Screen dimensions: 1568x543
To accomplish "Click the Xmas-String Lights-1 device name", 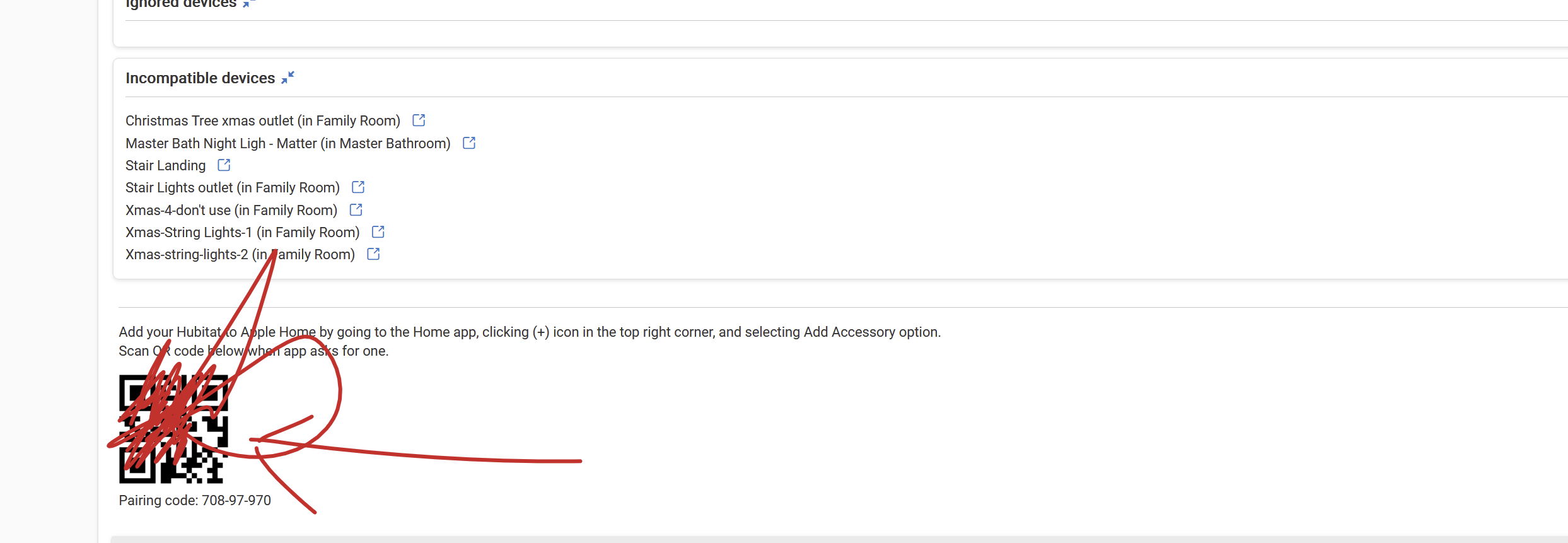I will click(242, 232).
